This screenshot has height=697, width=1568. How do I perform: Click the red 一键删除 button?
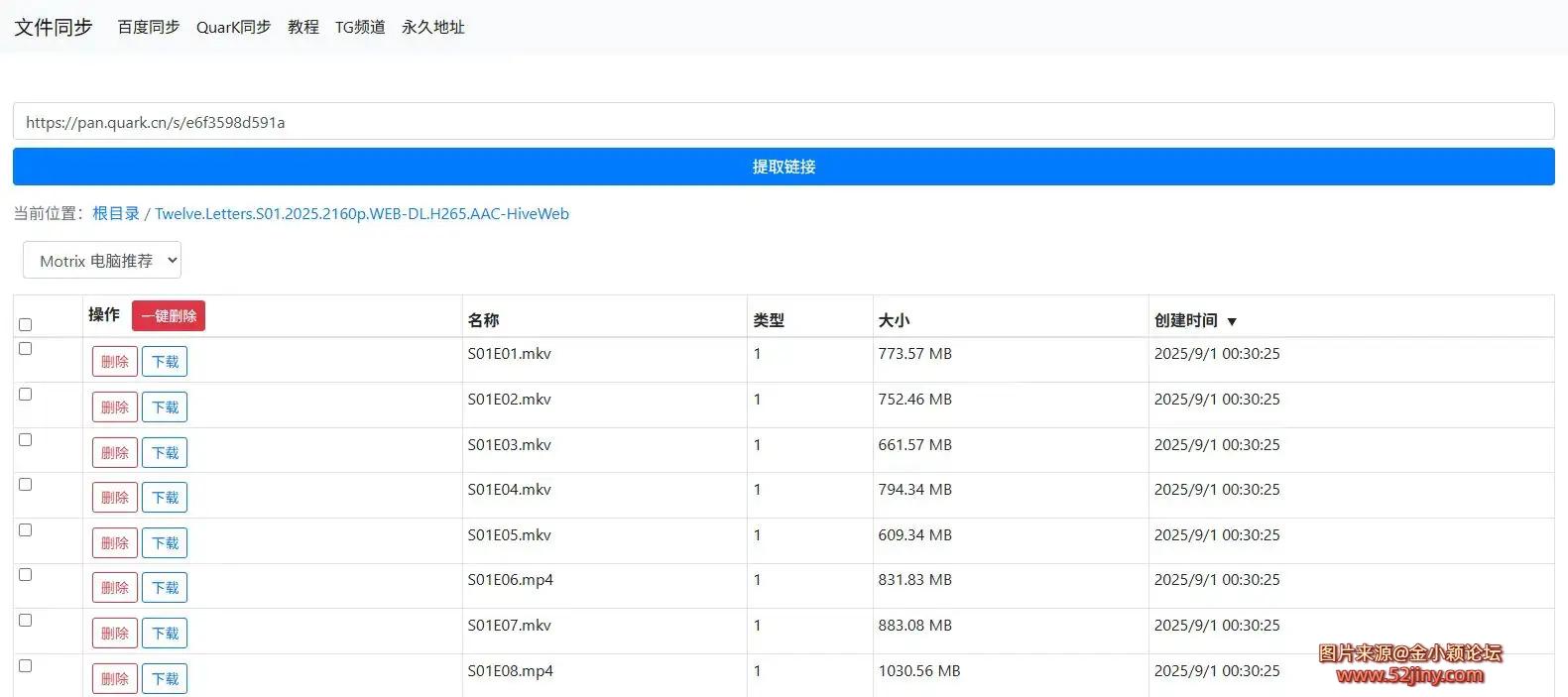coord(169,316)
